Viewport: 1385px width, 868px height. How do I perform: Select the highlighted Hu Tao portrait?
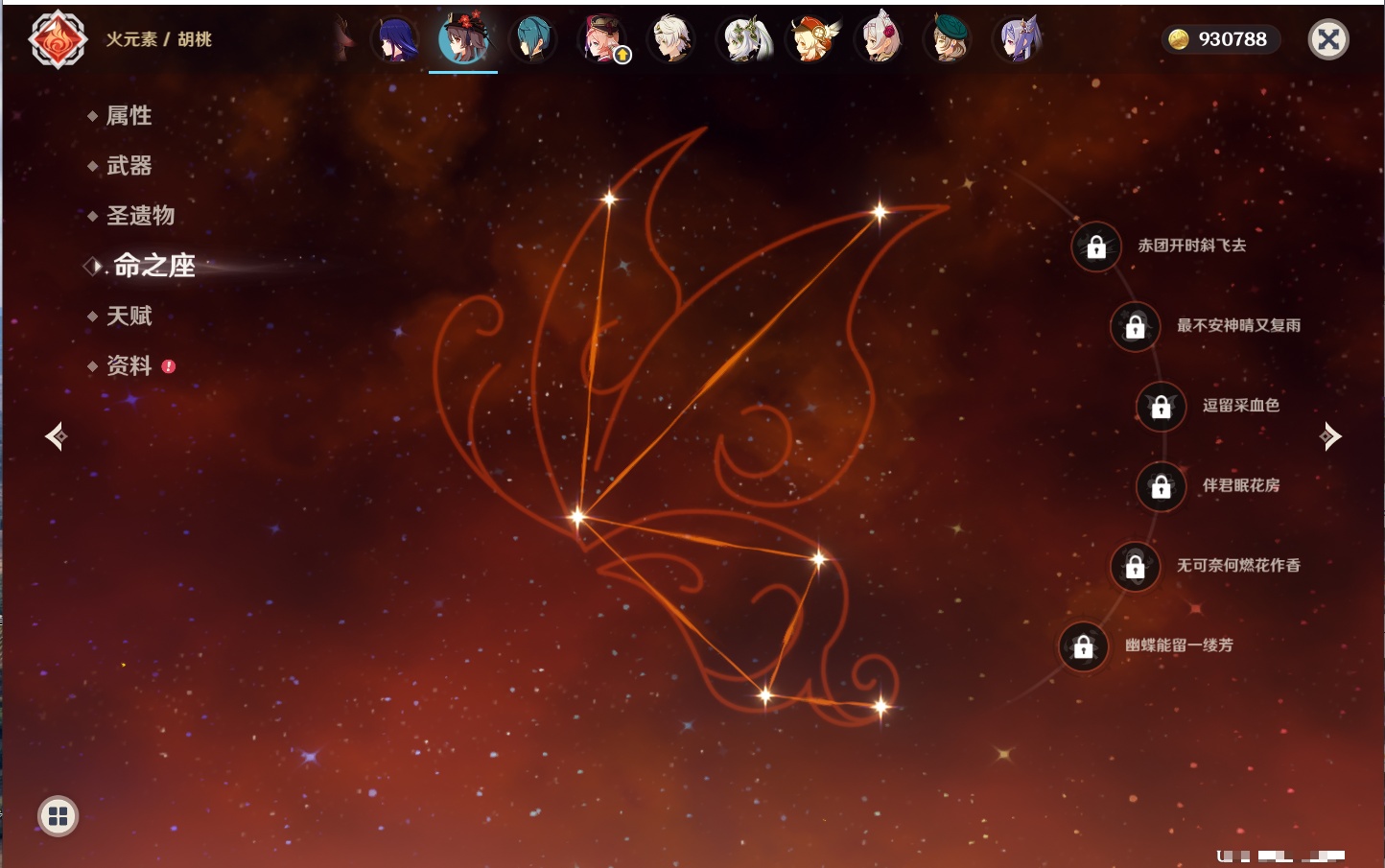[x=463, y=39]
